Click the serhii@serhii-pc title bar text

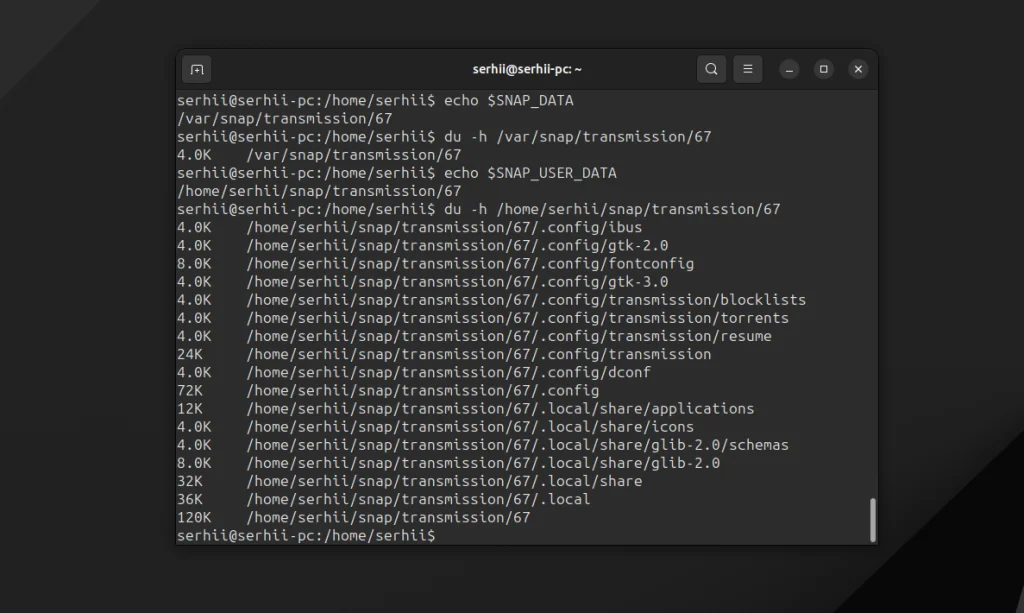(x=527, y=69)
